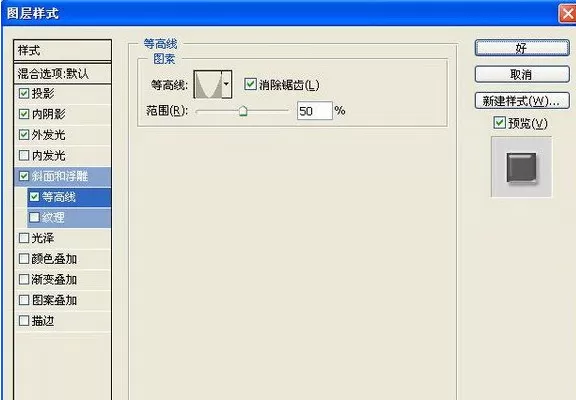Click the 范围 percentage input field
Screen dimensions: 576x400
314,111
